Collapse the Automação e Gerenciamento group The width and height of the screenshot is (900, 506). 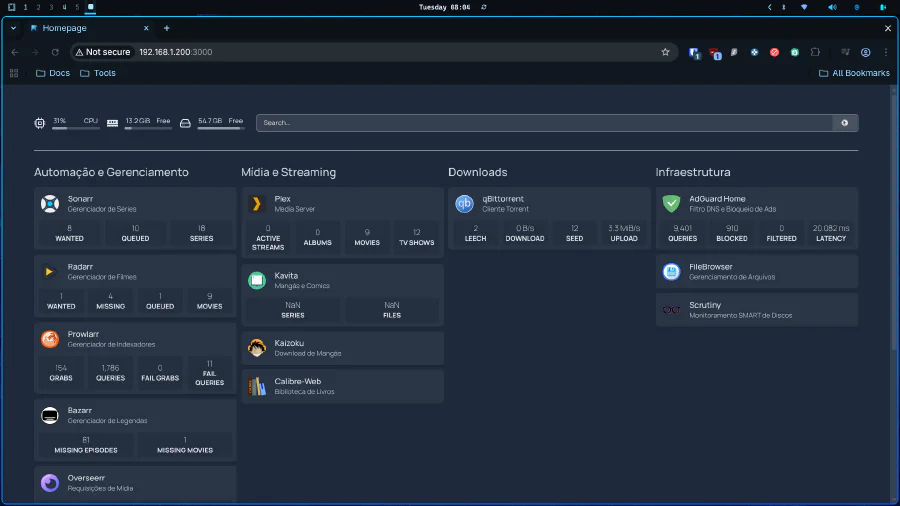coord(111,172)
